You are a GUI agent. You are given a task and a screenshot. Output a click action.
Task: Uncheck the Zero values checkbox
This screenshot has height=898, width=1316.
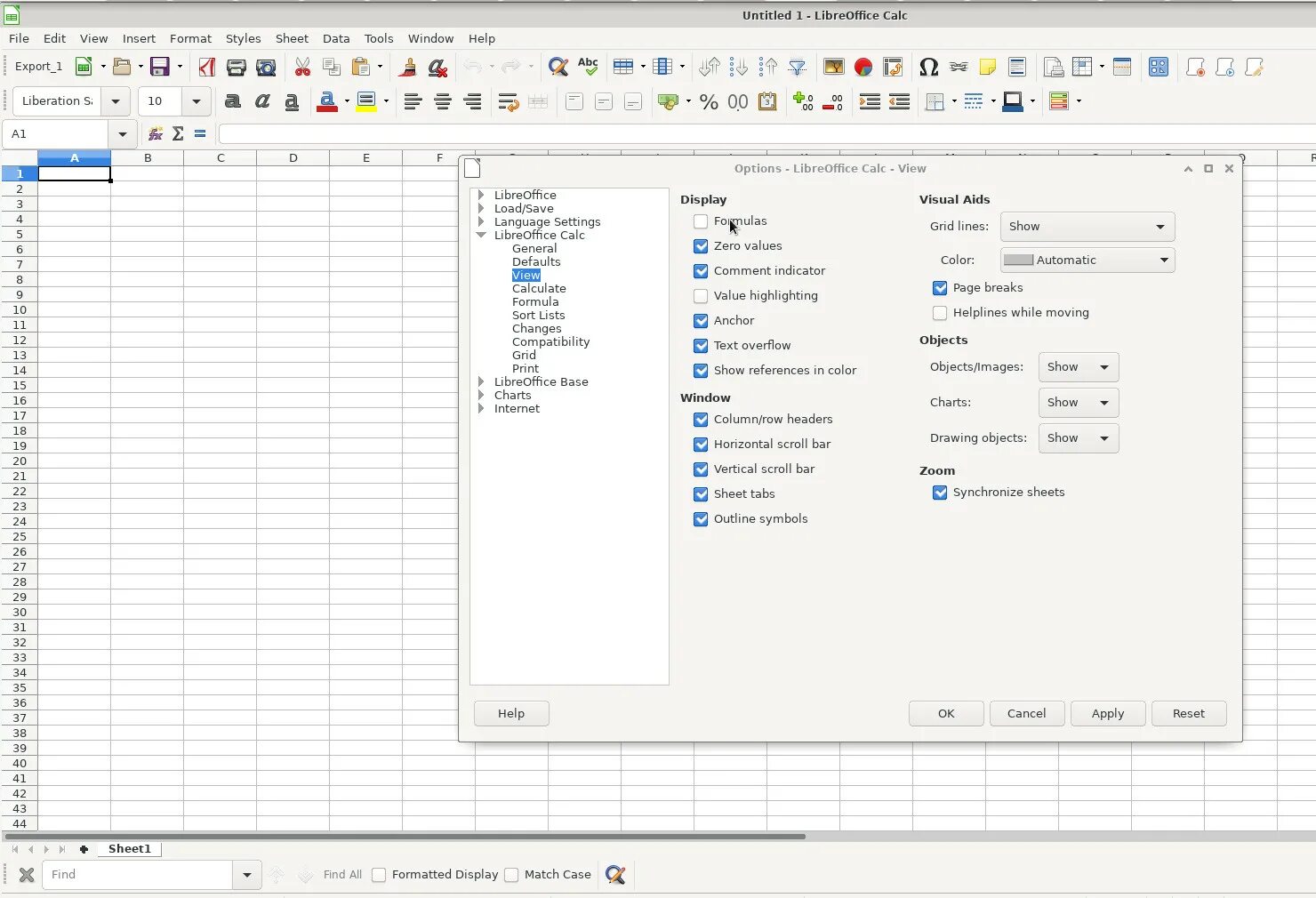[701, 246]
